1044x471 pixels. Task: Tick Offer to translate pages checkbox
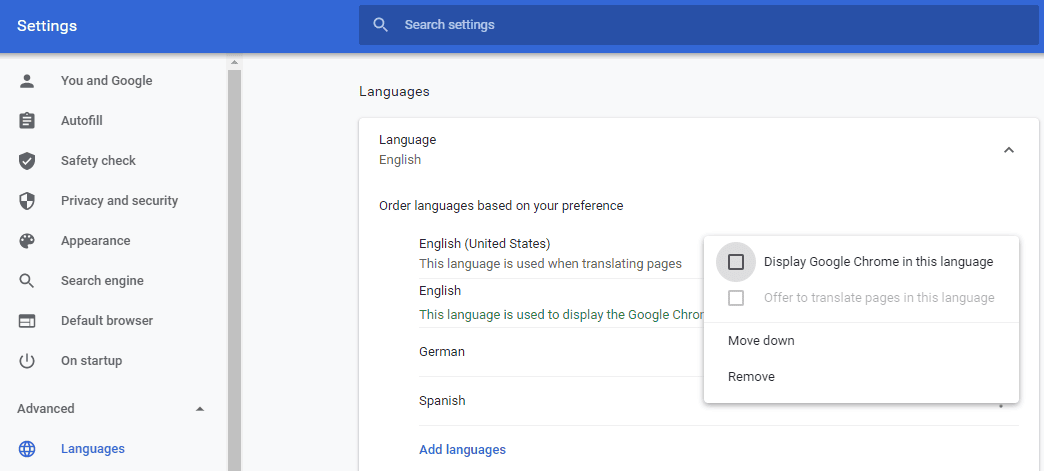[736, 298]
